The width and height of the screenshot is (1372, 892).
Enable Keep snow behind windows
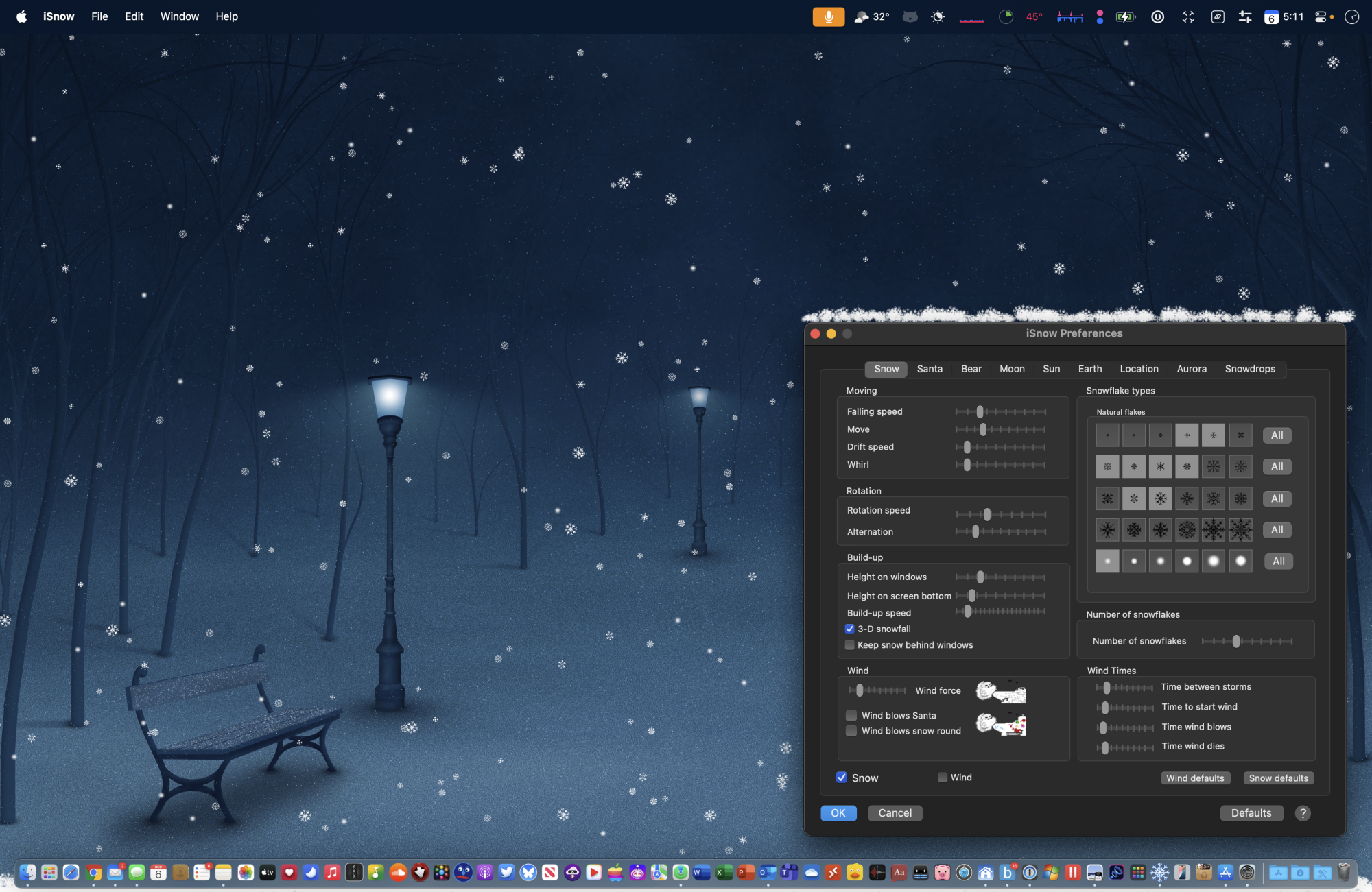850,645
